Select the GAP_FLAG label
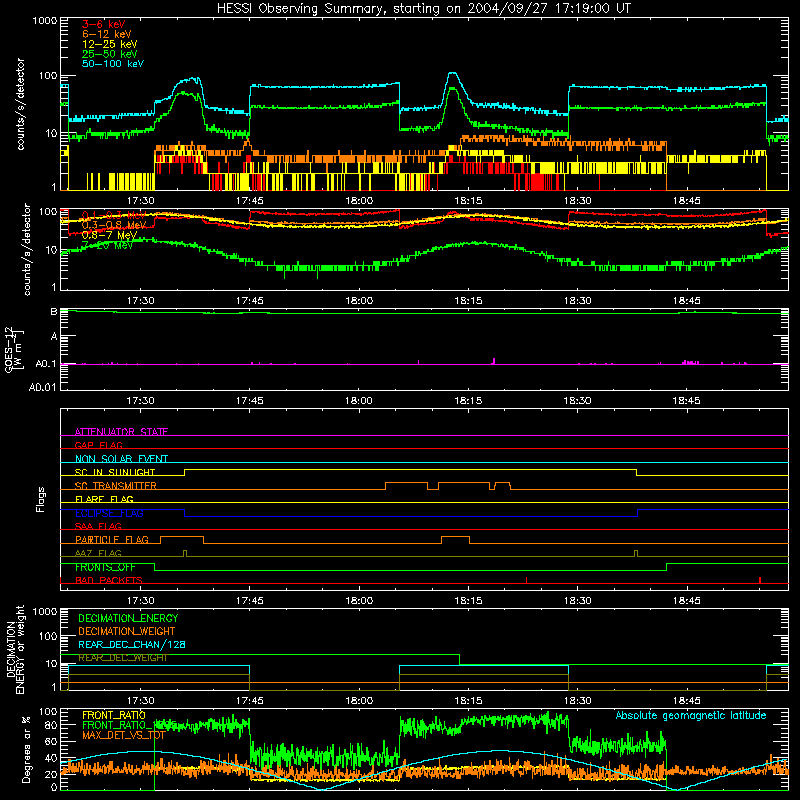The height and width of the screenshot is (800, 800). click(98, 445)
